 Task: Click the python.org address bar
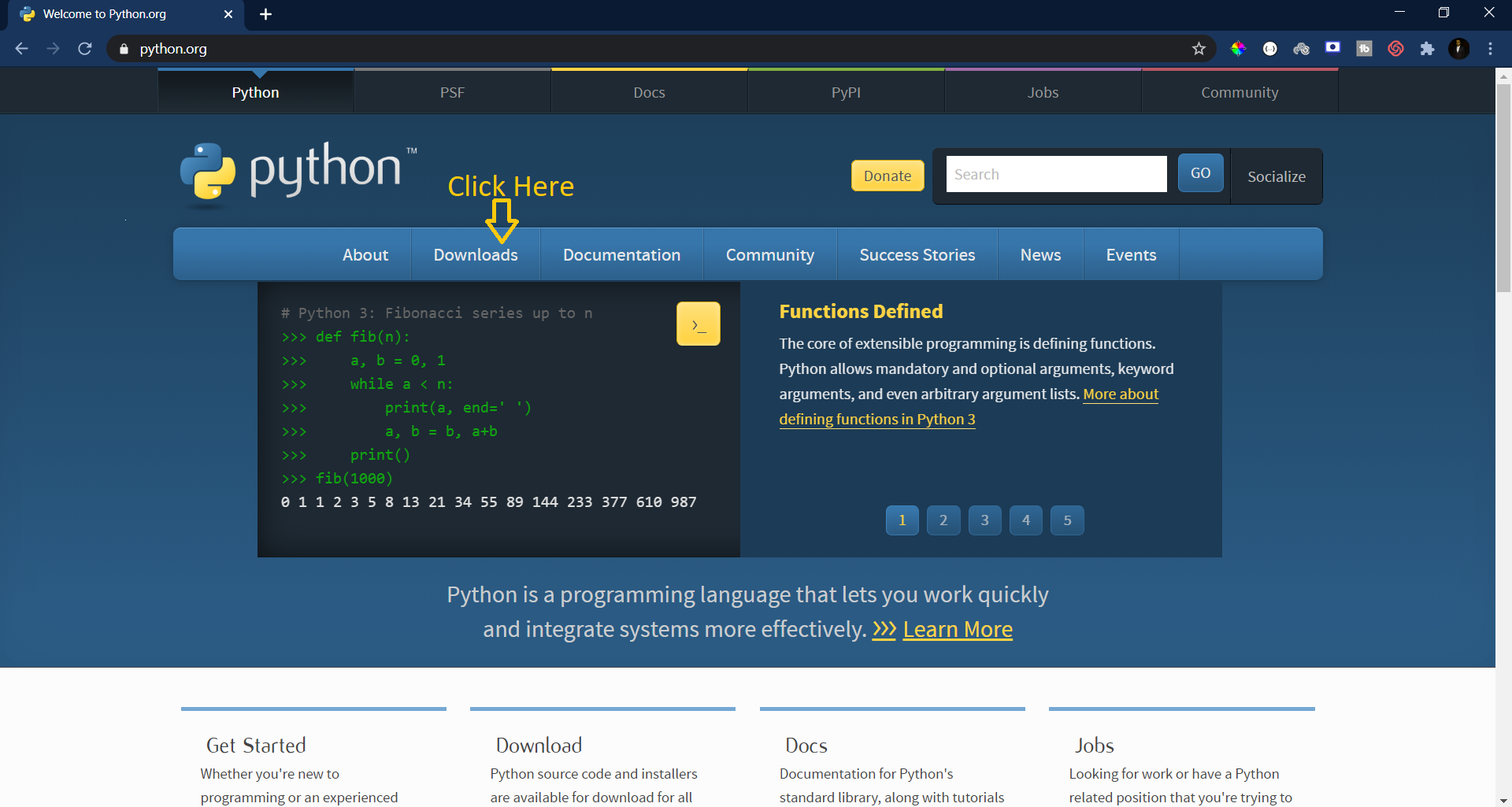point(661,49)
